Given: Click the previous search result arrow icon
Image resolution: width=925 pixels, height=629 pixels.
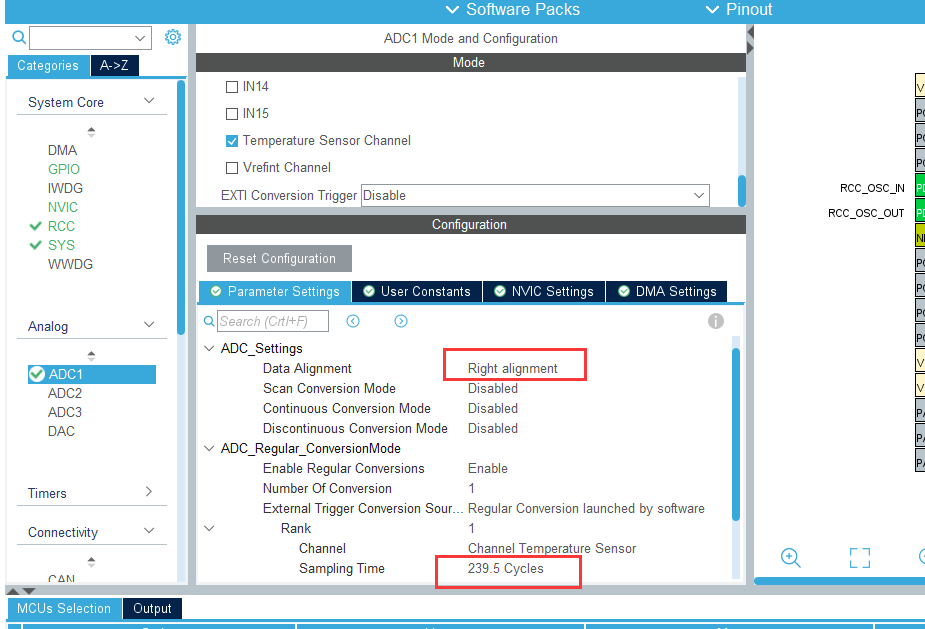Looking at the screenshot, I should (x=353, y=321).
